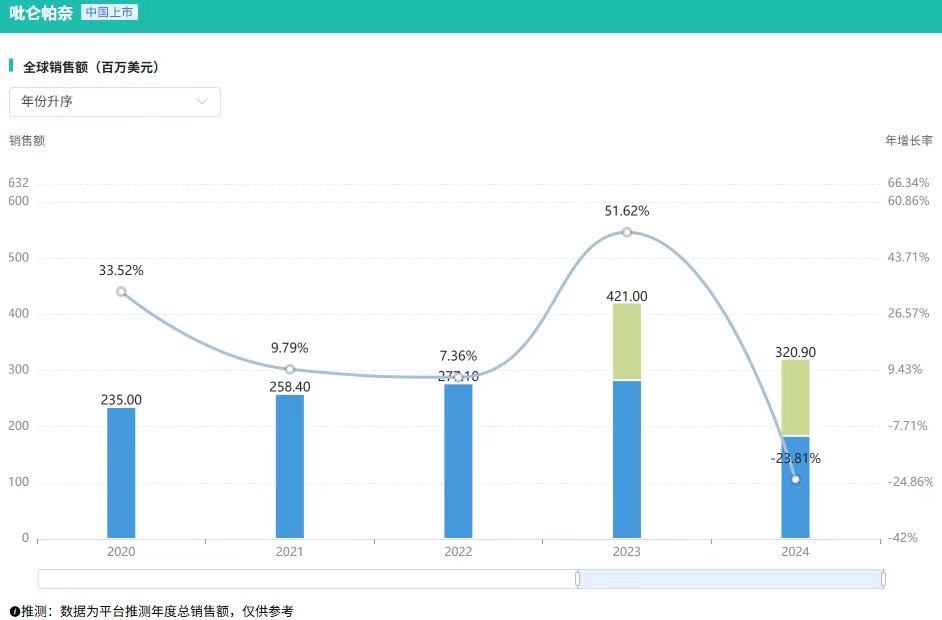The width and height of the screenshot is (942, 620).
Task: Click the 2022 blue sales bar
Action: point(458,462)
